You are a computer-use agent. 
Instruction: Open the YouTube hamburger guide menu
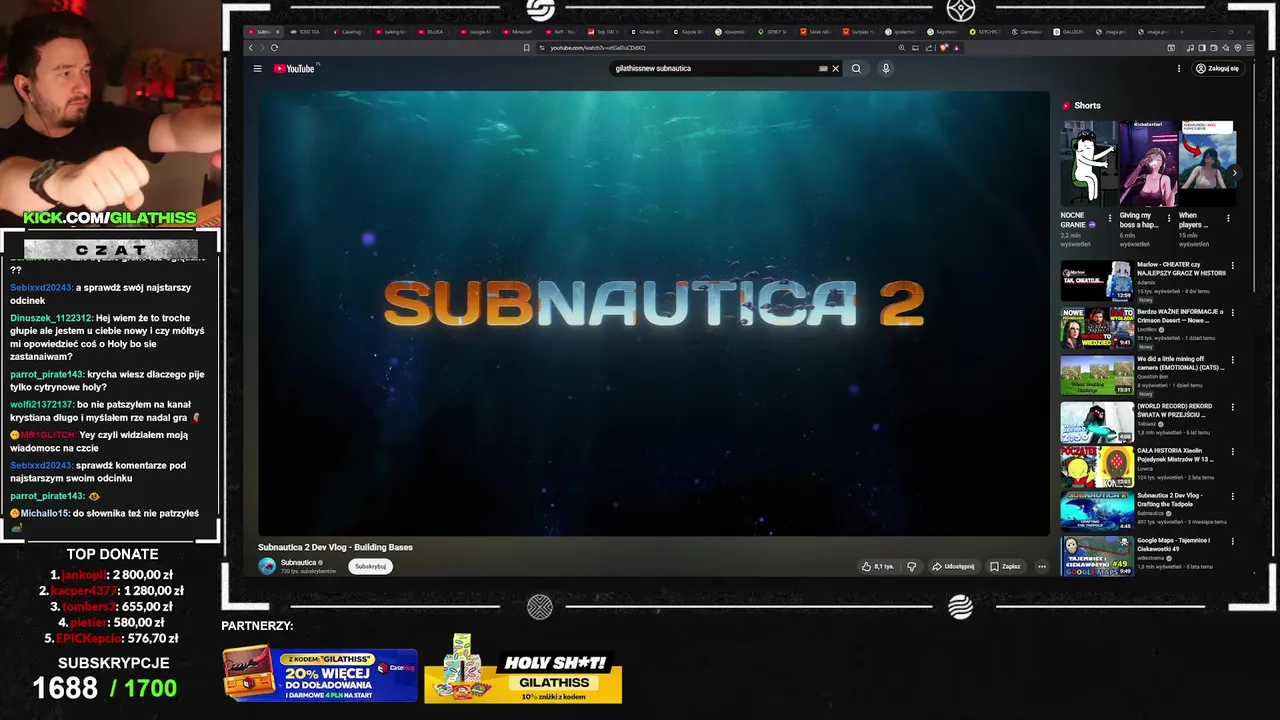point(257,69)
